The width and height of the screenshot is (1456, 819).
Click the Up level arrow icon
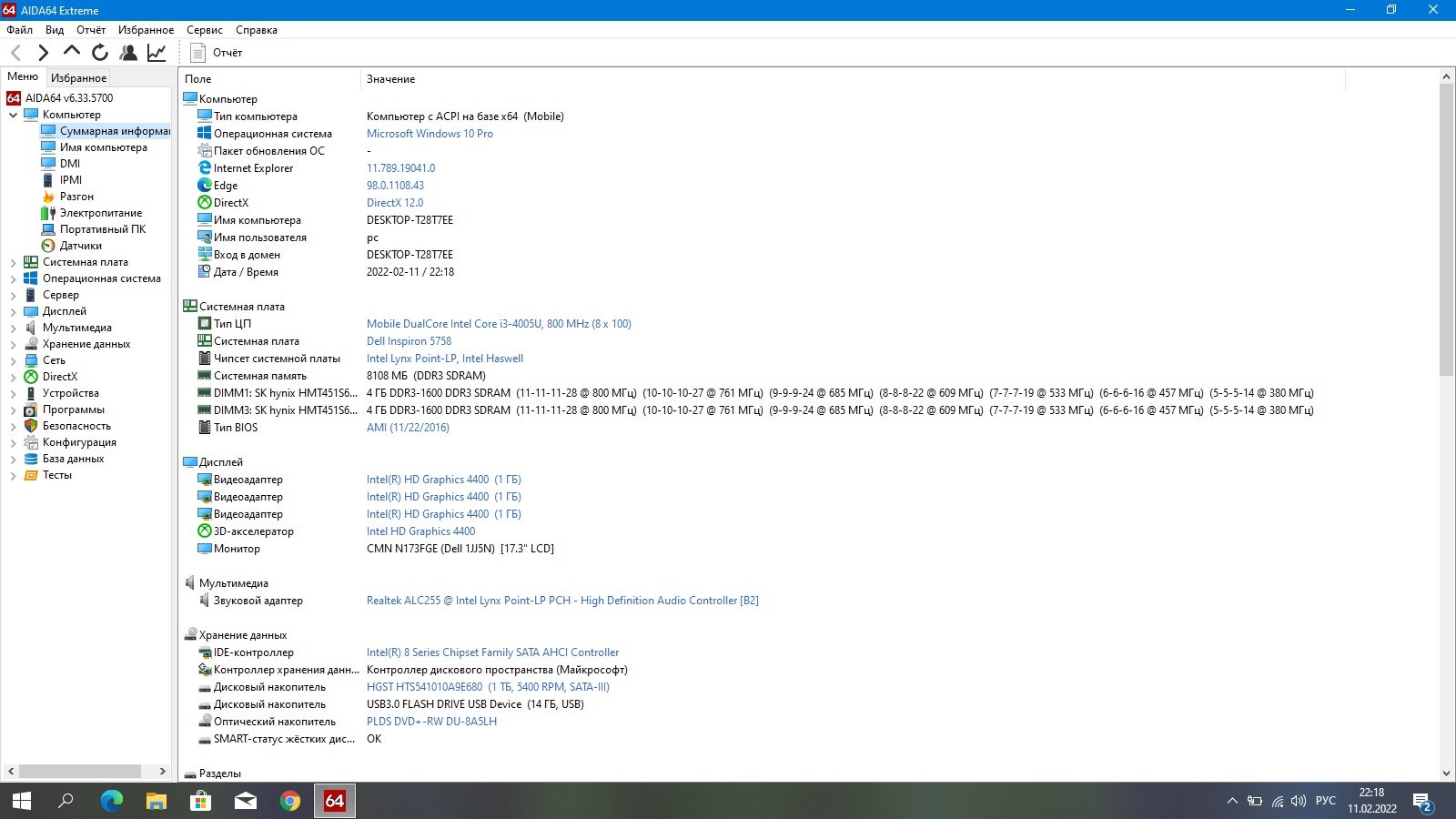(71, 52)
